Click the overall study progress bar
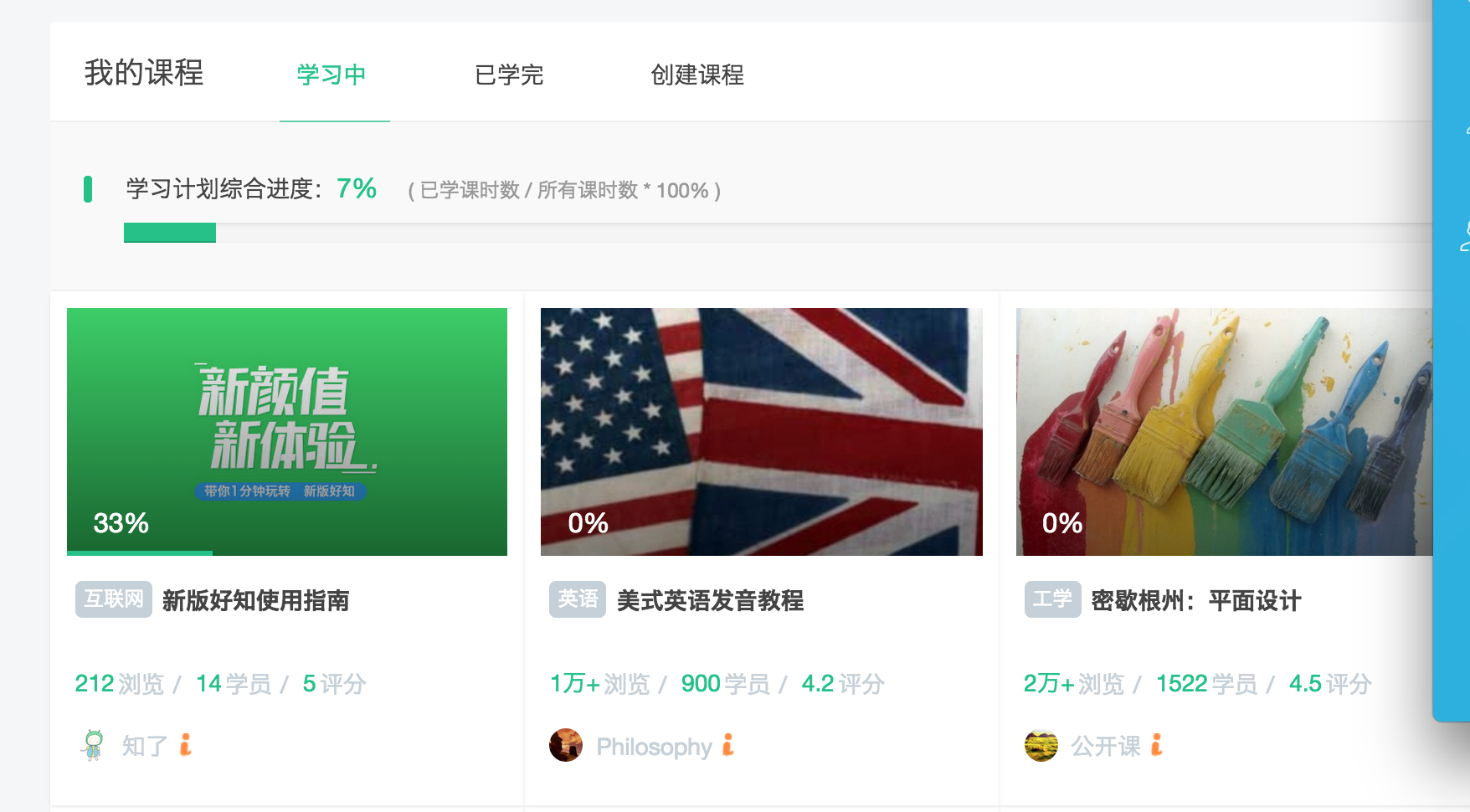The width and height of the screenshot is (1470, 812). [779, 233]
